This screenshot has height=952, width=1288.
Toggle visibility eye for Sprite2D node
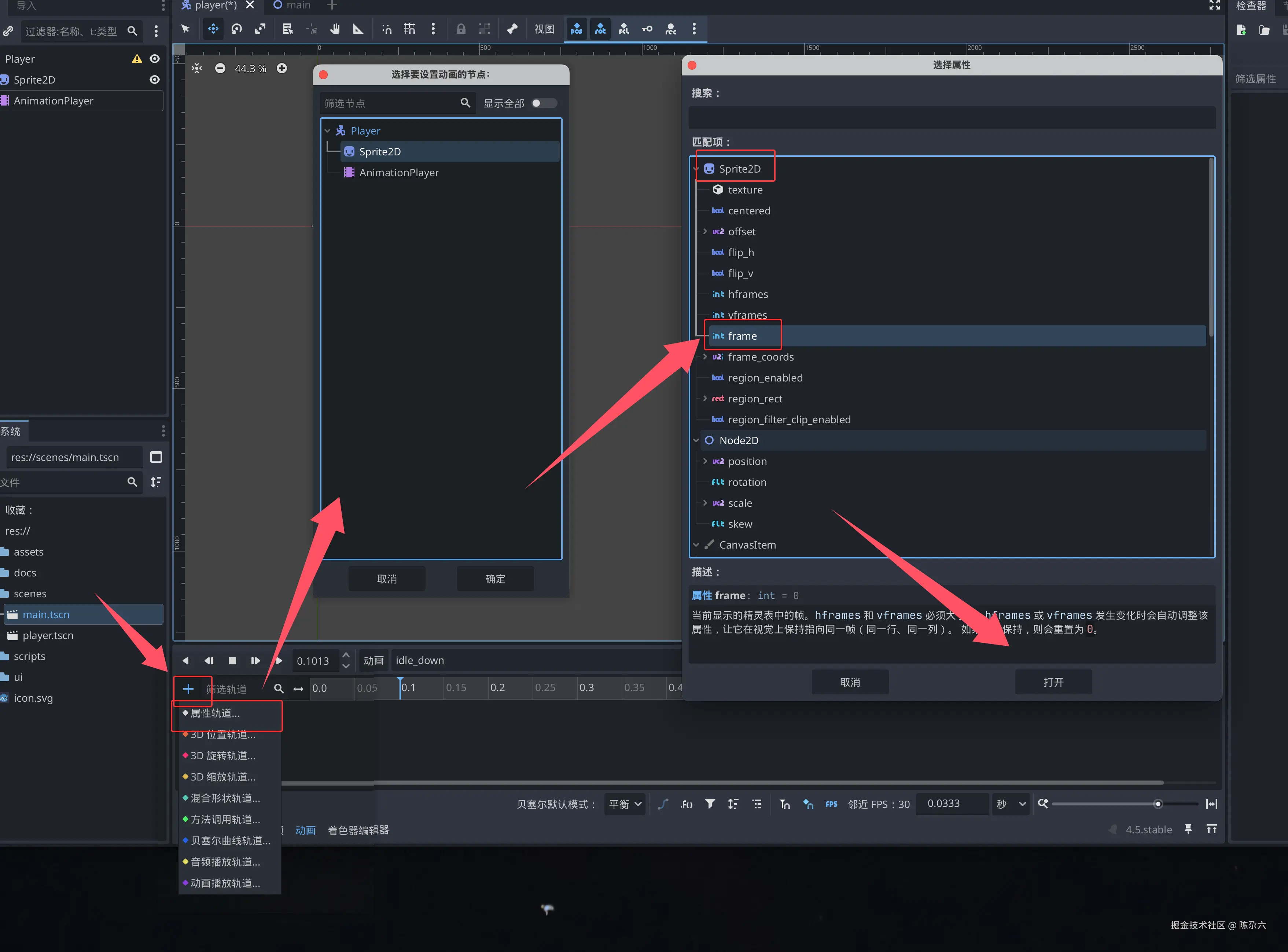(x=154, y=80)
